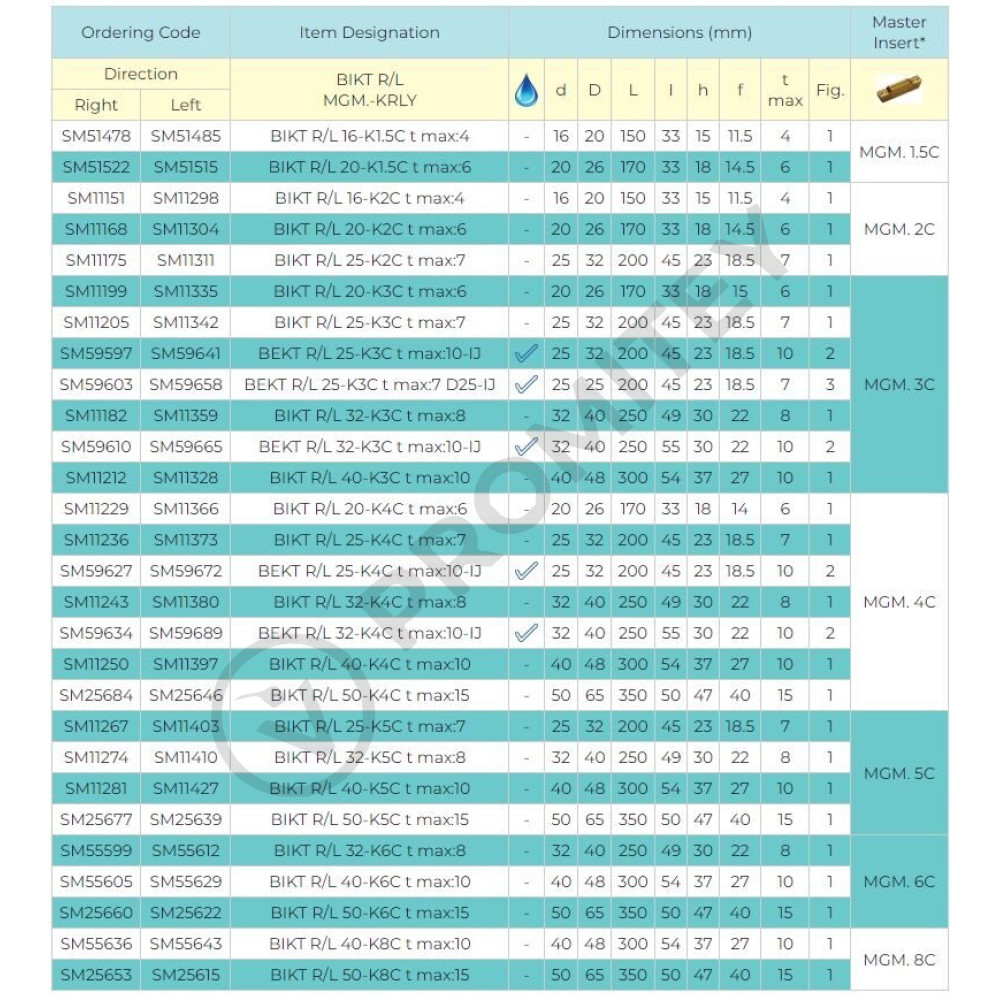The height and width of the screenshot is (1000, 1000).
Task: Select ordering code SM11304
Action: tap(186, 229)
